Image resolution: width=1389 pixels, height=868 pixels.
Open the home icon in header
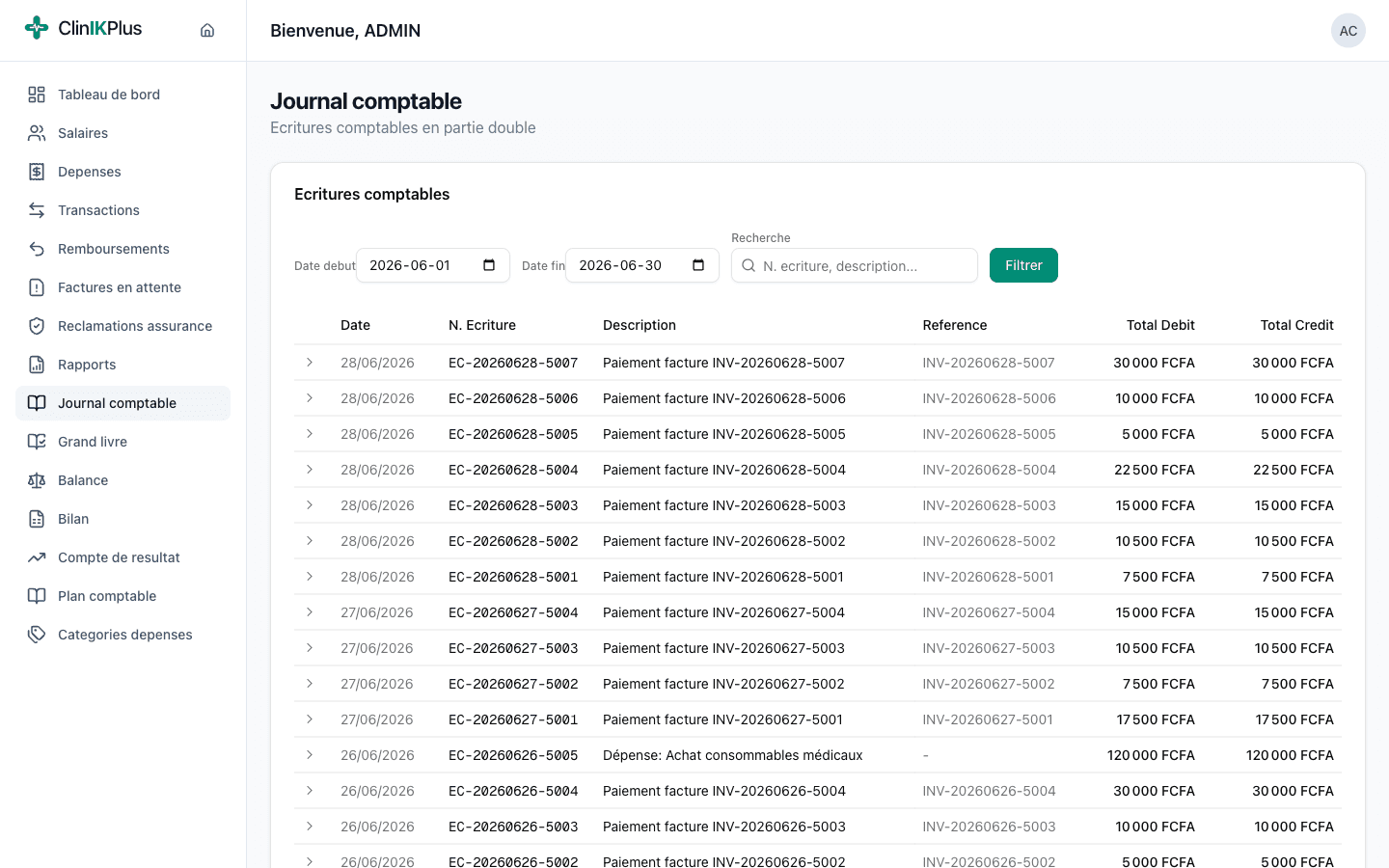[207, 30]
